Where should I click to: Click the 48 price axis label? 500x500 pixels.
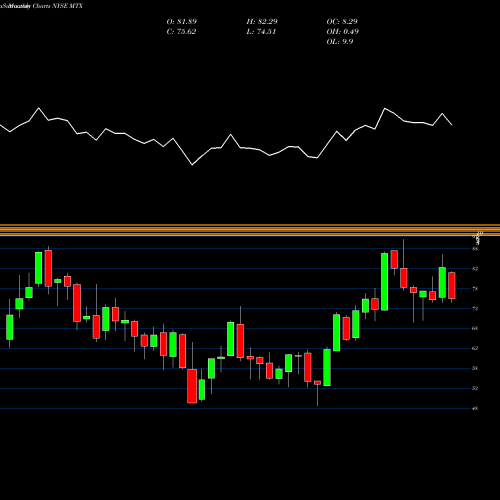tap(475, 408)
